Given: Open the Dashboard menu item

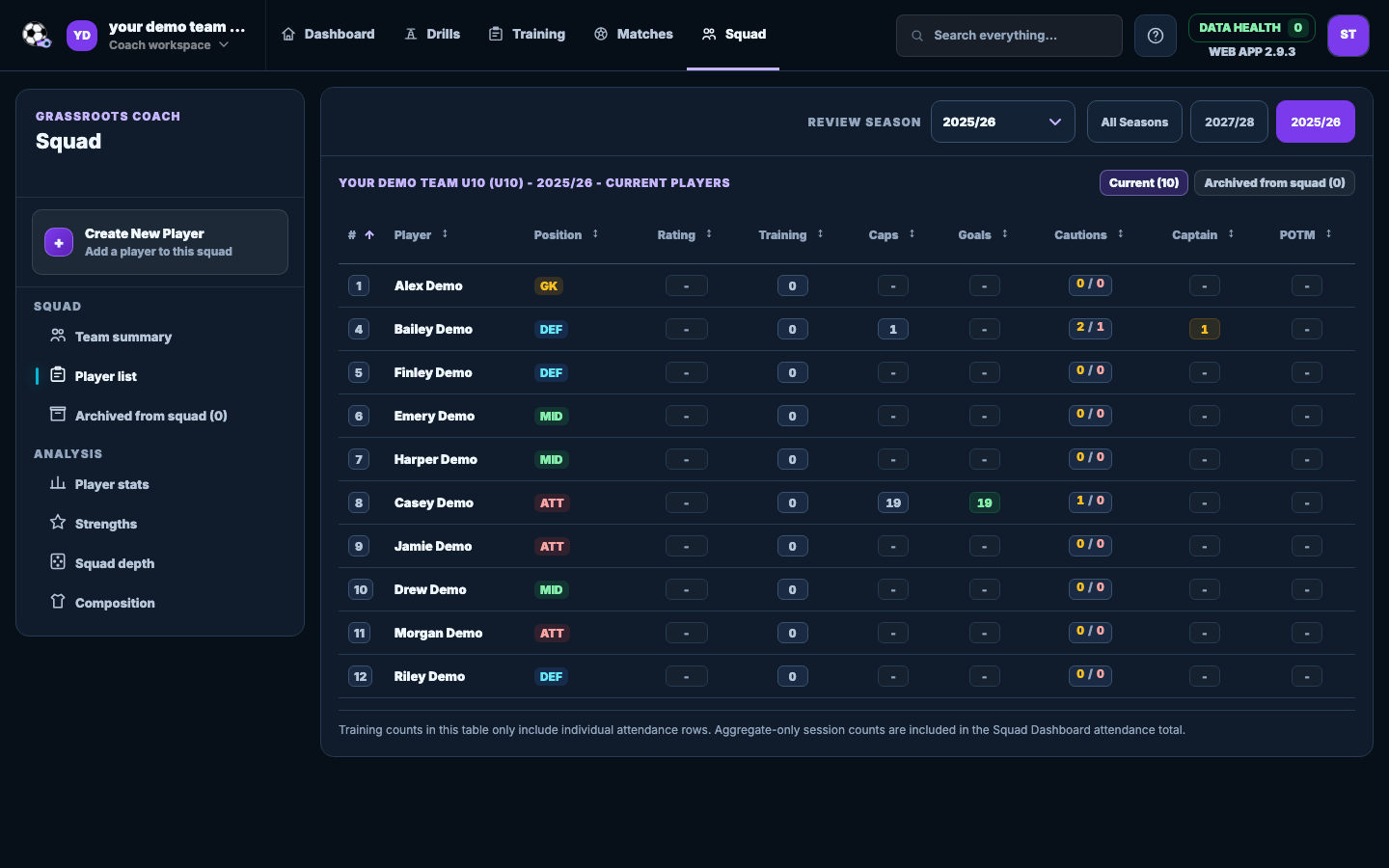Looking at the screenshot, I should pos(328,35).
